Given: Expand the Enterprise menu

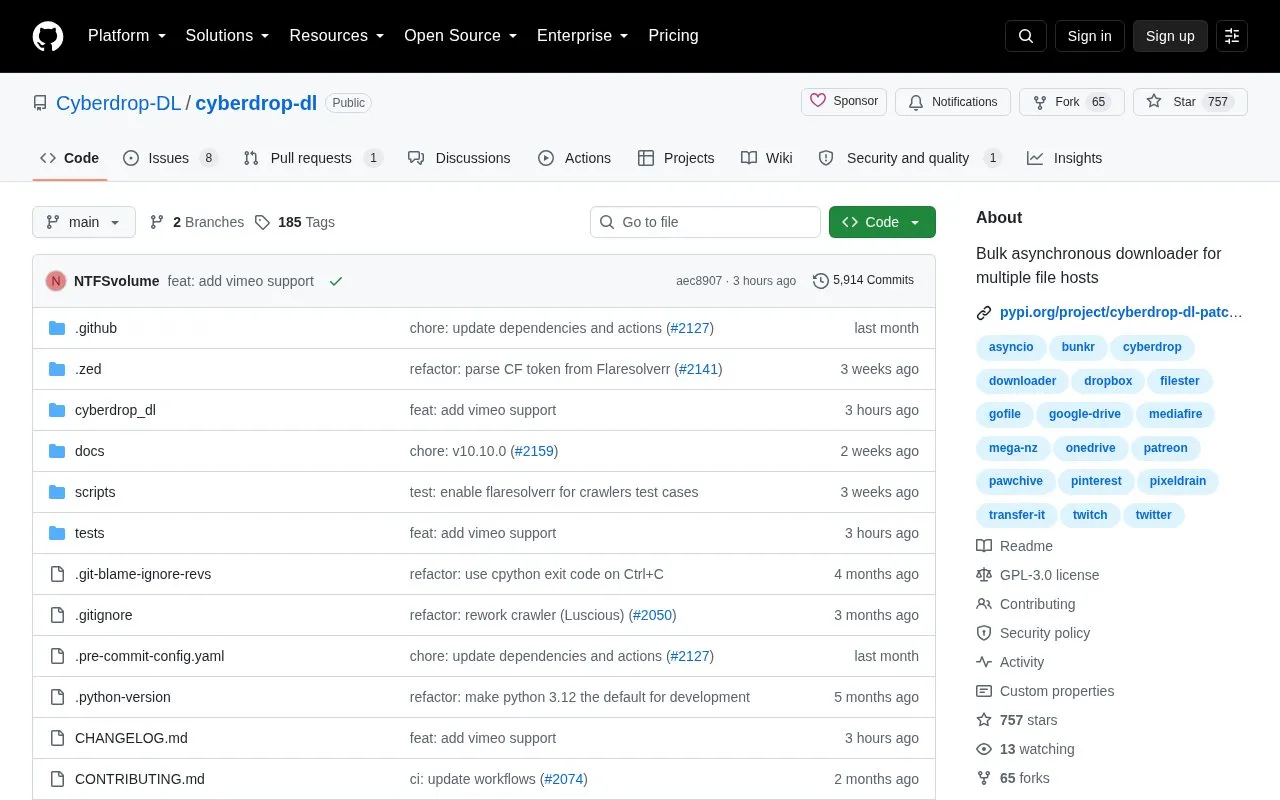Looking at the screenshot, I should pos(583,36).
